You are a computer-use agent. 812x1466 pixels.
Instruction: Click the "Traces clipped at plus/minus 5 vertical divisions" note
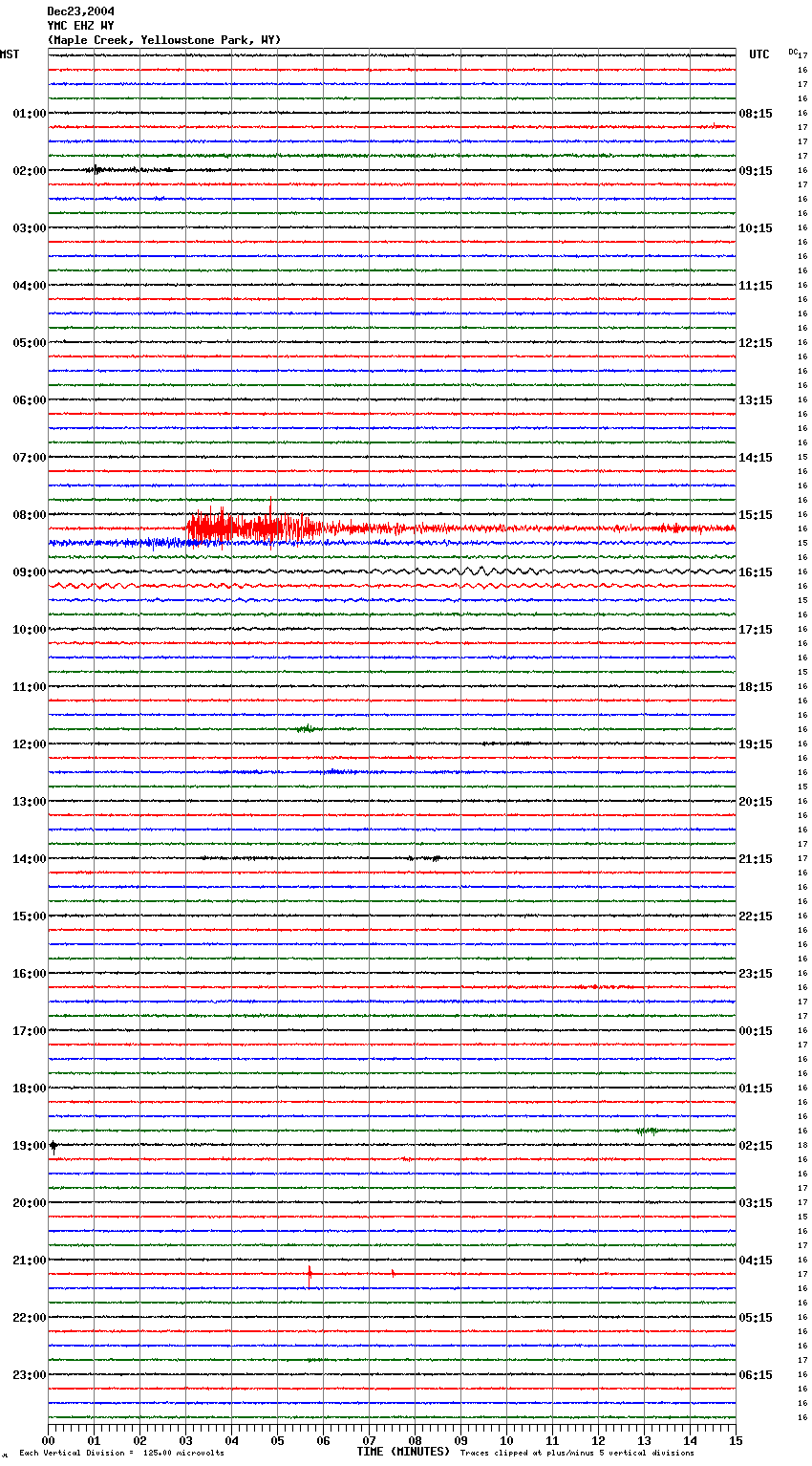577,1454
